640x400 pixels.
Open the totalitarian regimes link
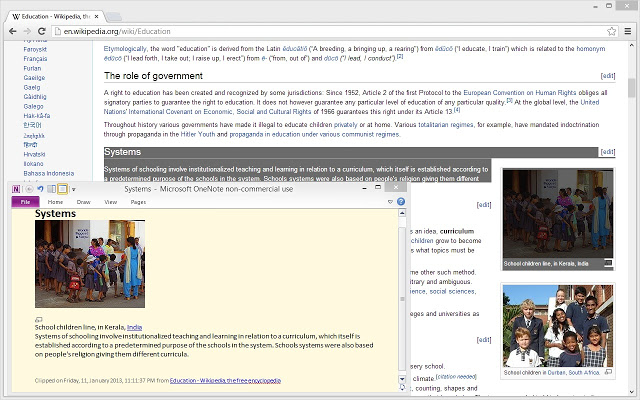[446, 125]
